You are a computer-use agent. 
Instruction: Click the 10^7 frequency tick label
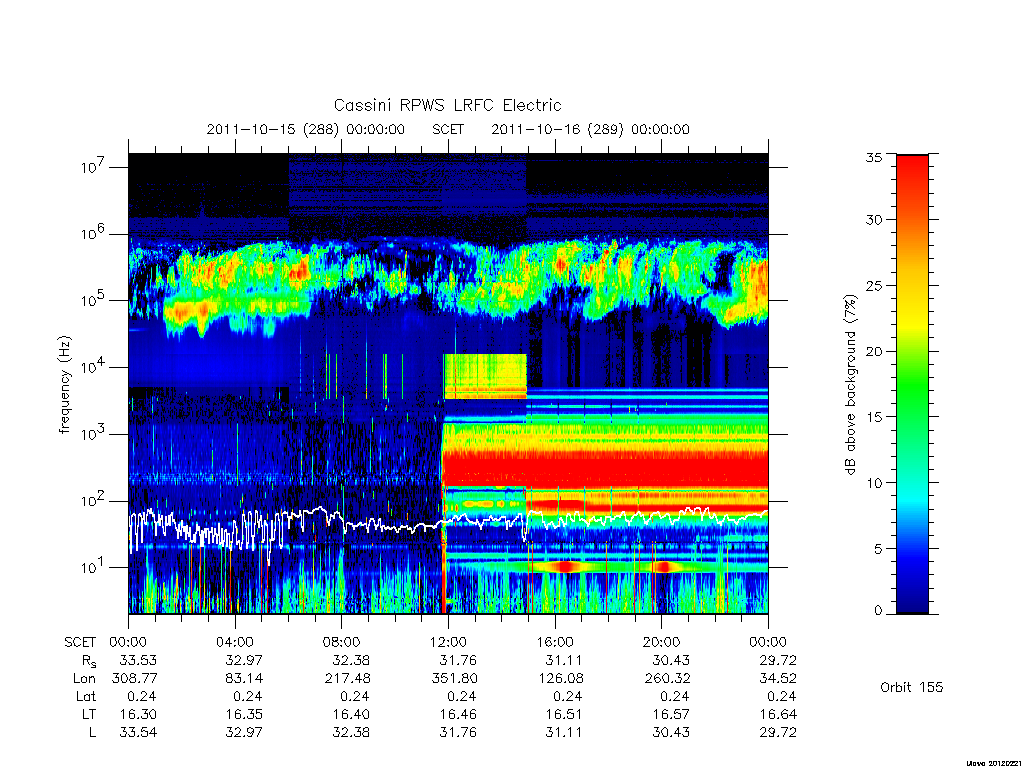(94, 167)
